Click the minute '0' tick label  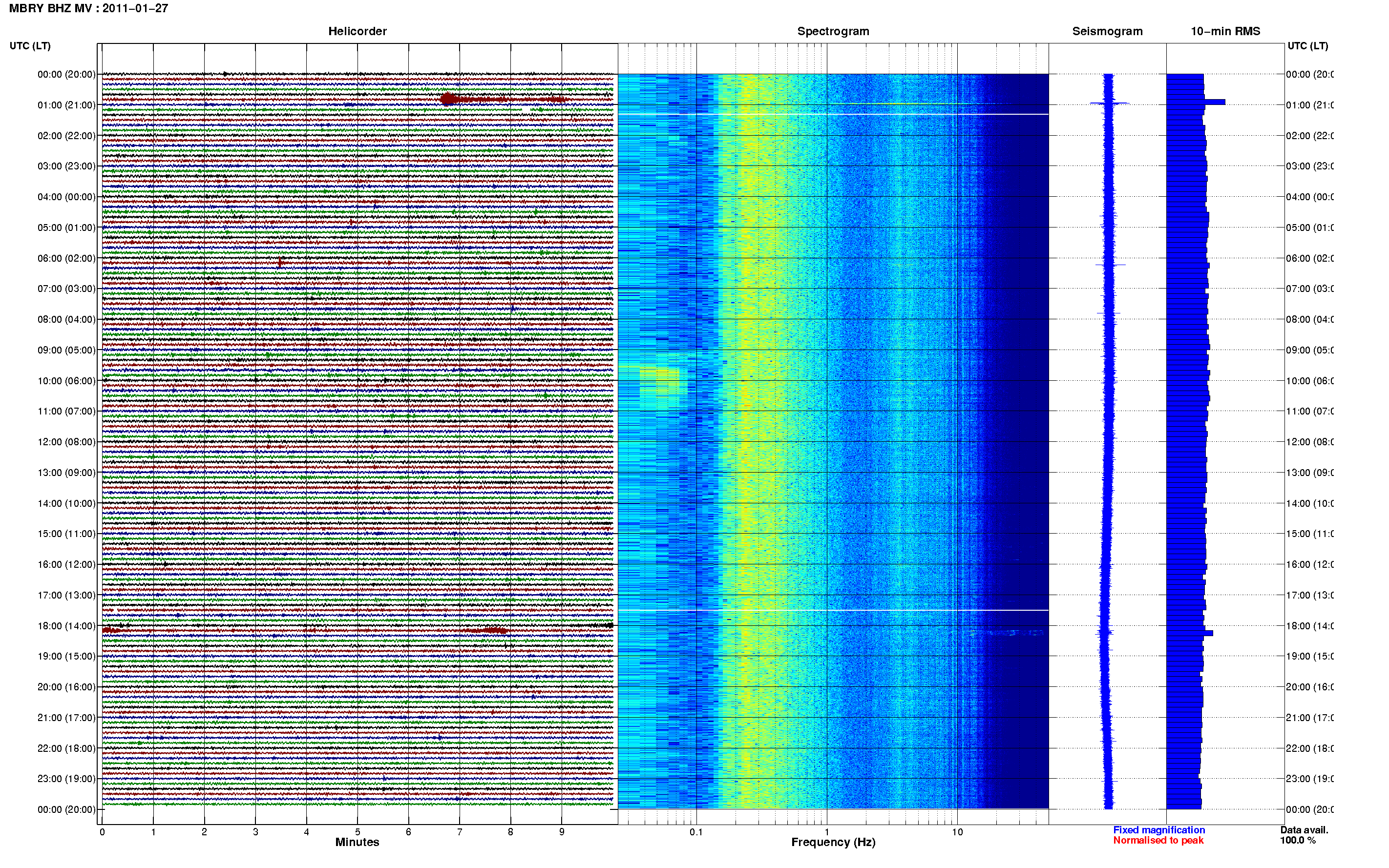(x=102, y=832)
